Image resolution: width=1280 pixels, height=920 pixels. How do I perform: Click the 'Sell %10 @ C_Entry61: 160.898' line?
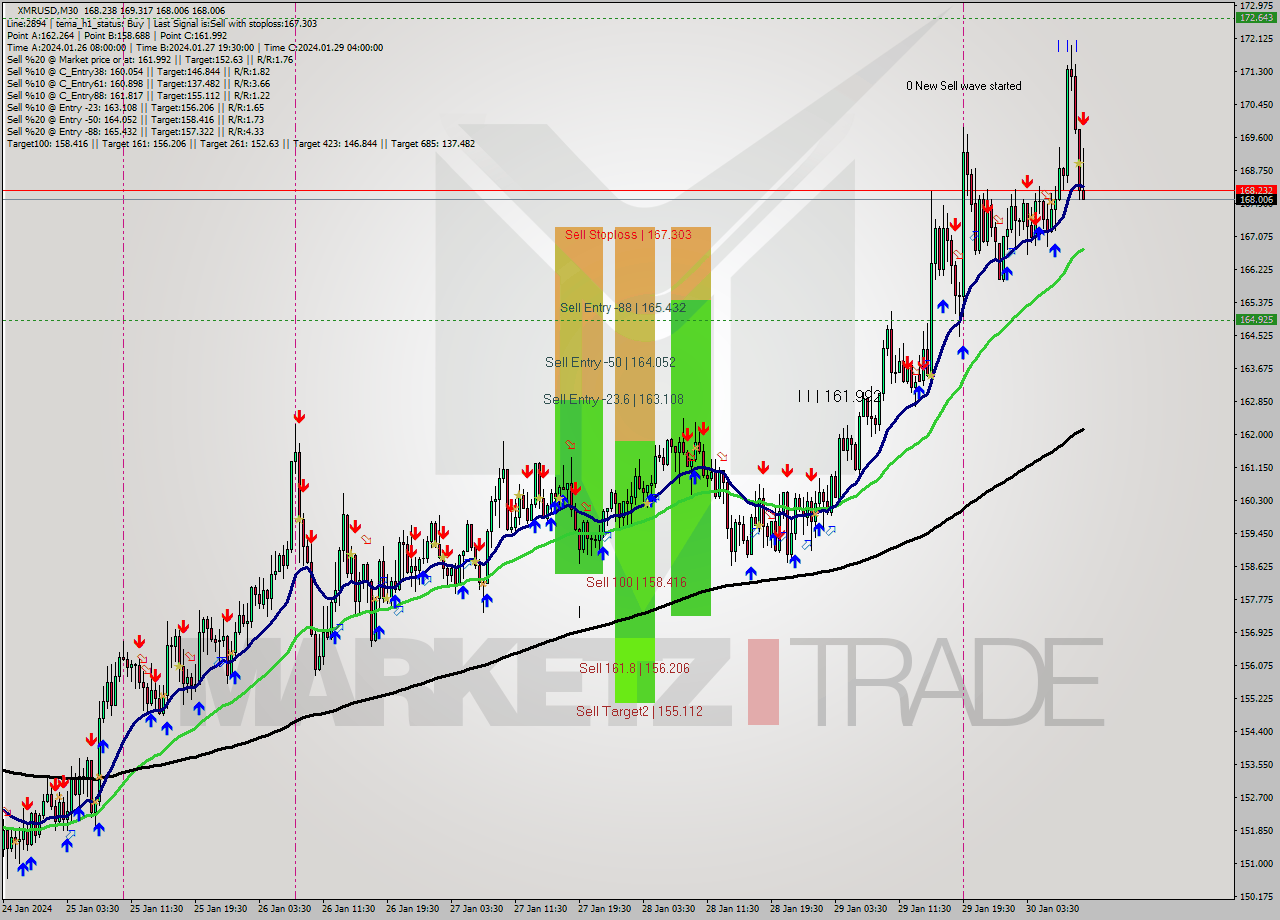138,84
